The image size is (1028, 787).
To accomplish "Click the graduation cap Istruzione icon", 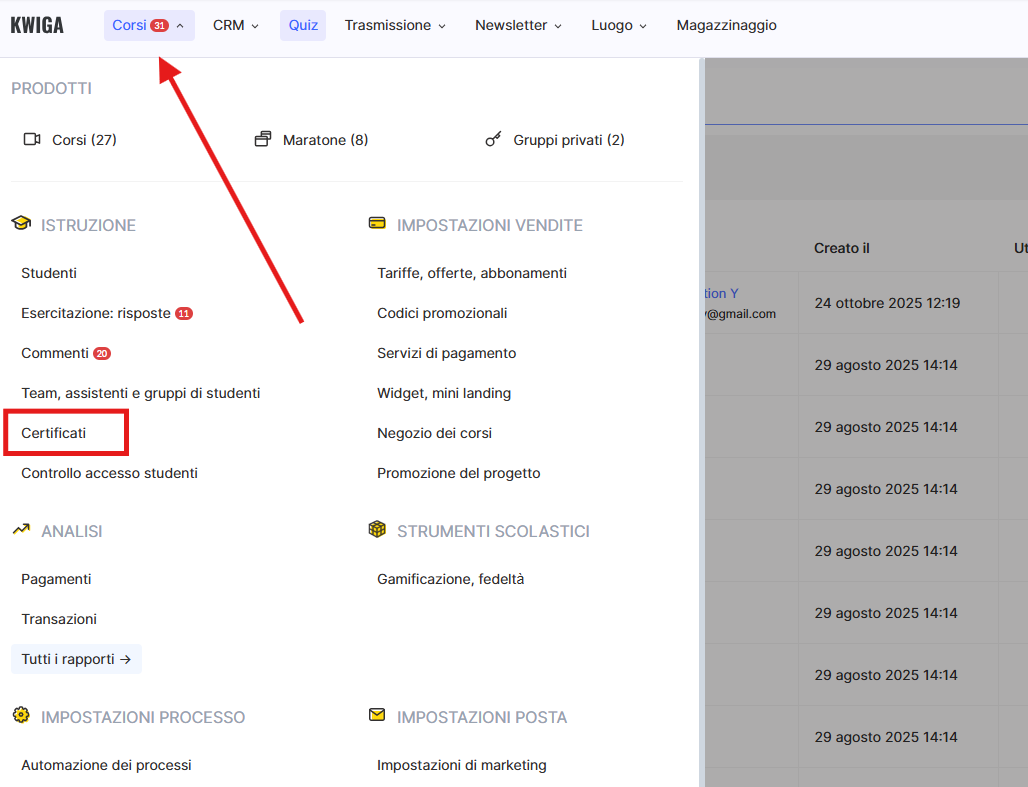I will pos(21,224).
